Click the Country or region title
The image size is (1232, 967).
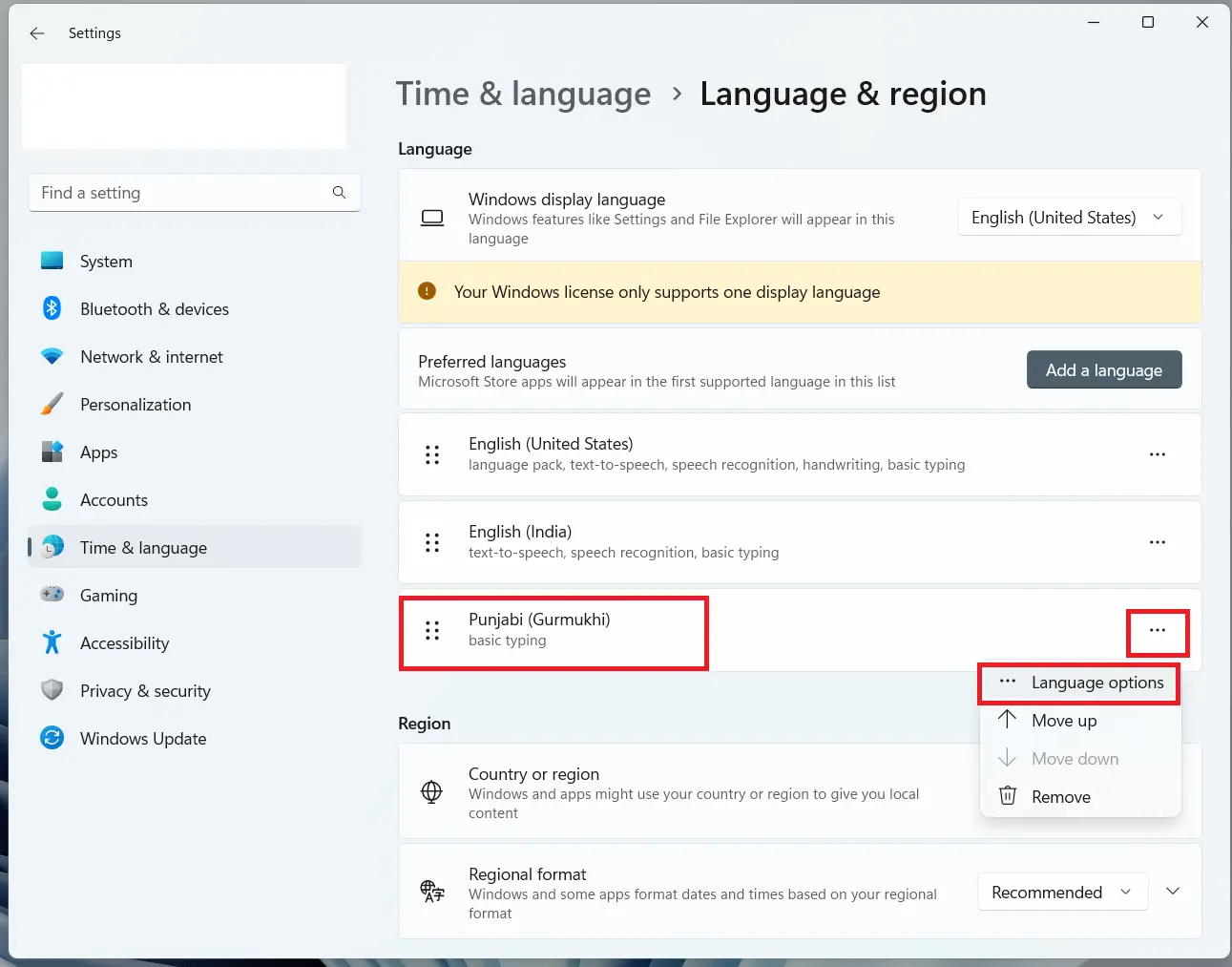(x=533, y=774)
